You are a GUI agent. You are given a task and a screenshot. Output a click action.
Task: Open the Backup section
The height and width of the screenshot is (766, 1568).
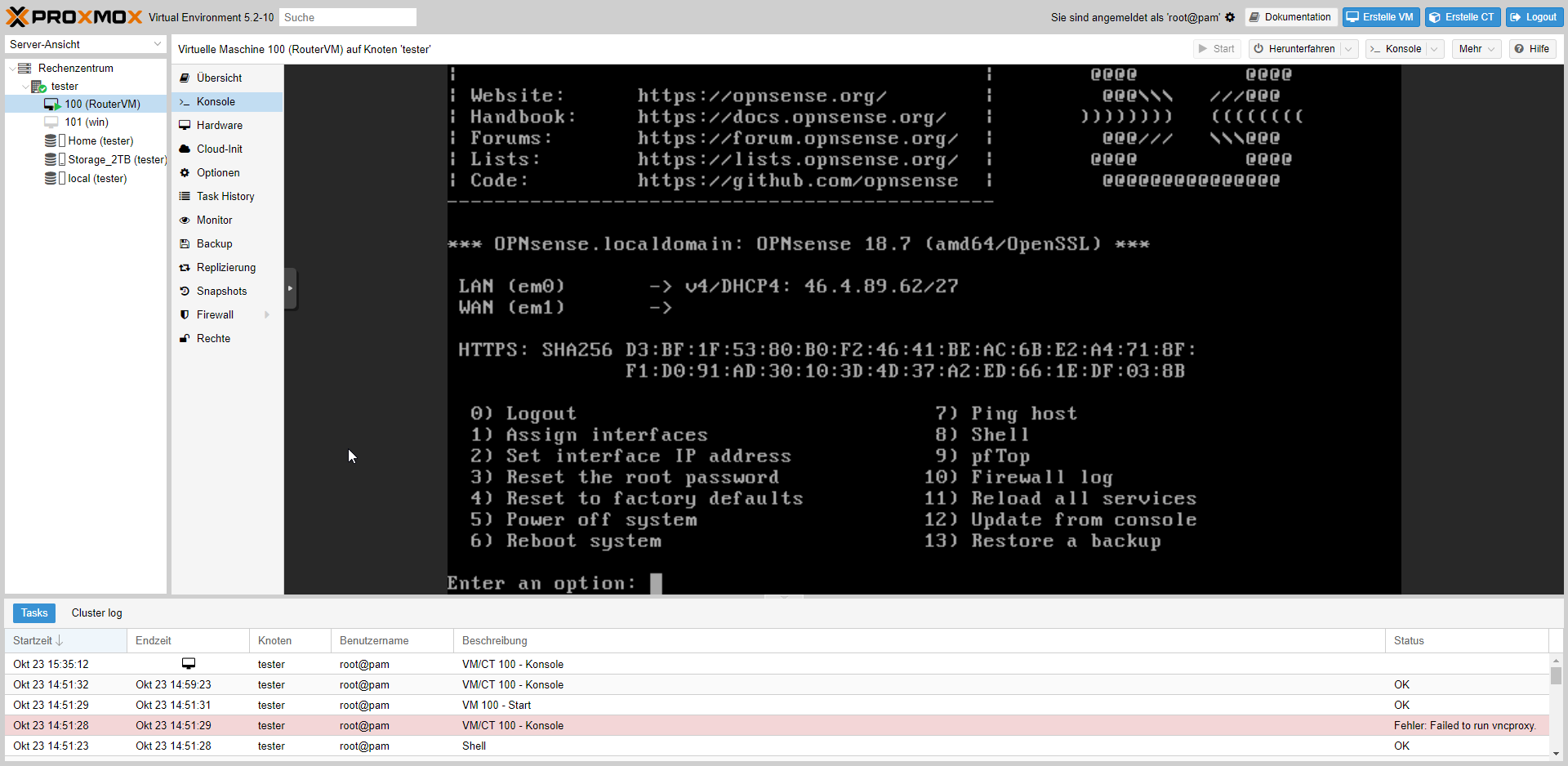tap(214, 244)
